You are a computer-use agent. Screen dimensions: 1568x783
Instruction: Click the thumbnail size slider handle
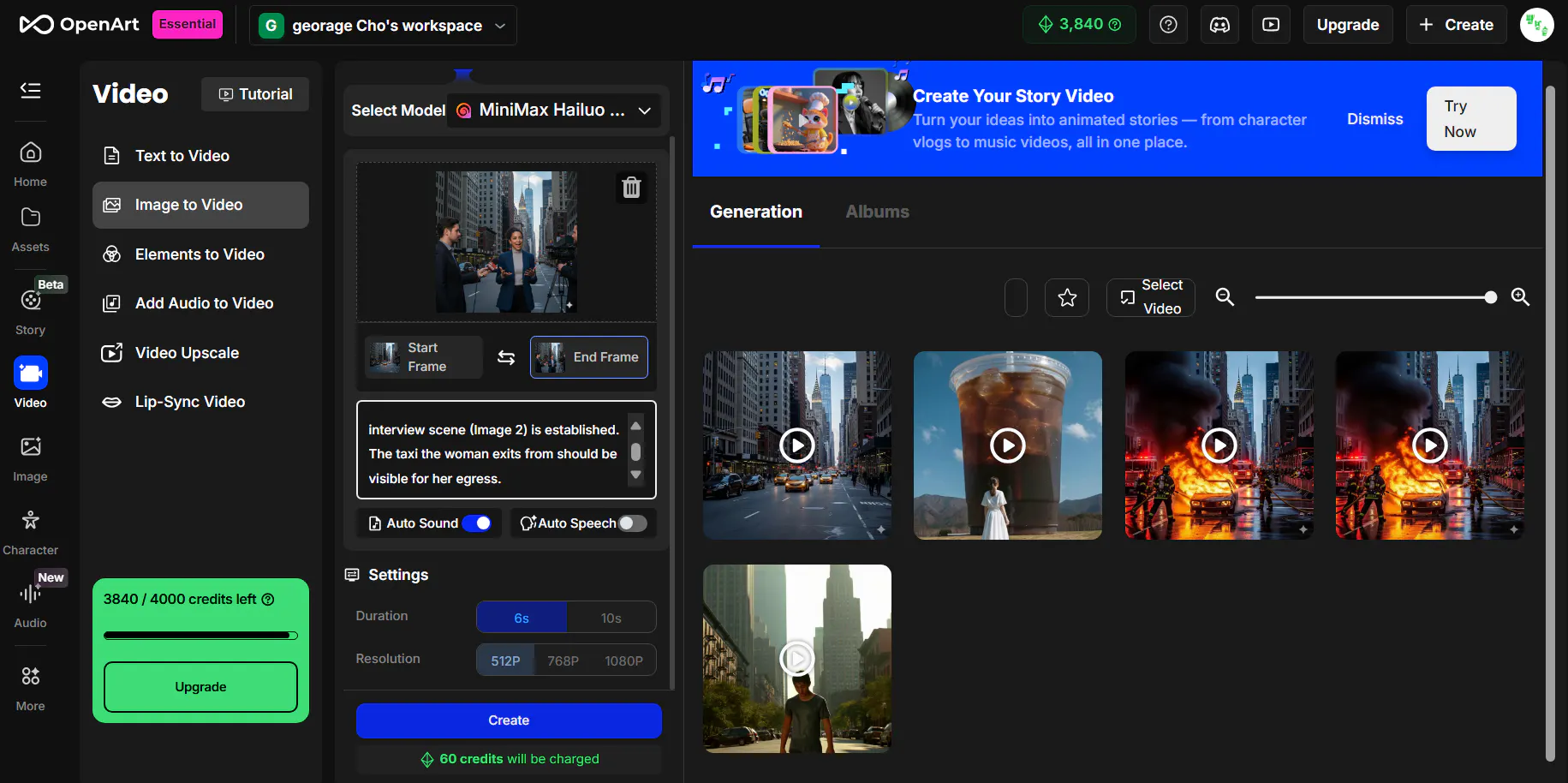[x=1491, y=297]
